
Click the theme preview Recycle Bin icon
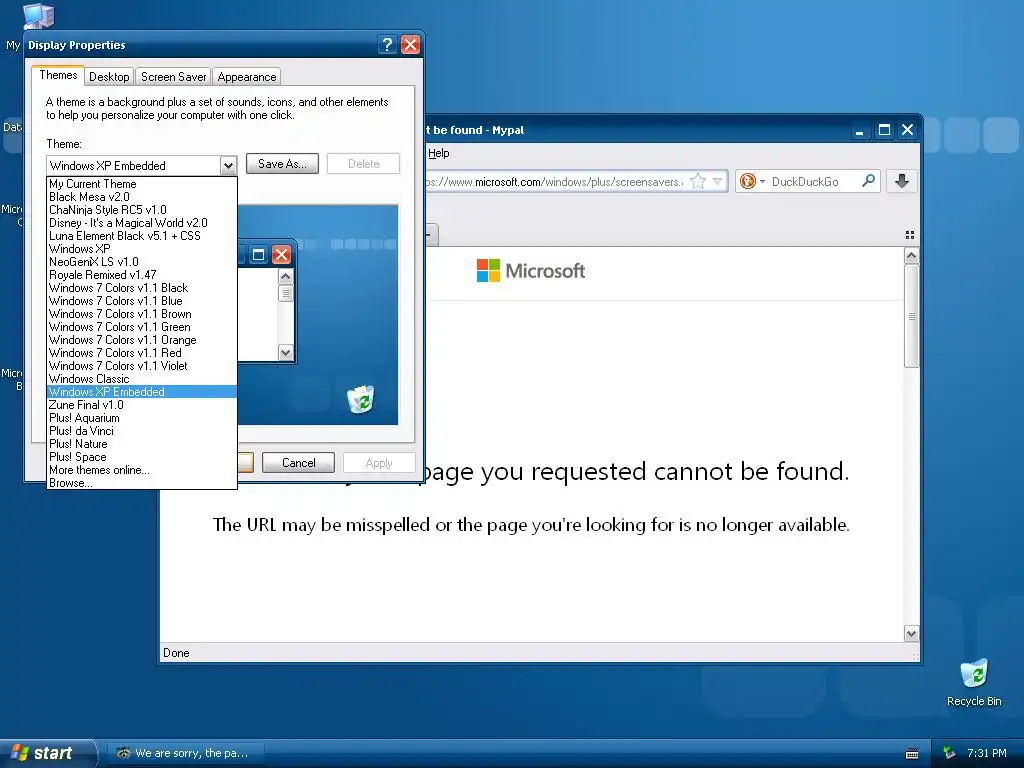pyautogui.click(x=360, y=399)
